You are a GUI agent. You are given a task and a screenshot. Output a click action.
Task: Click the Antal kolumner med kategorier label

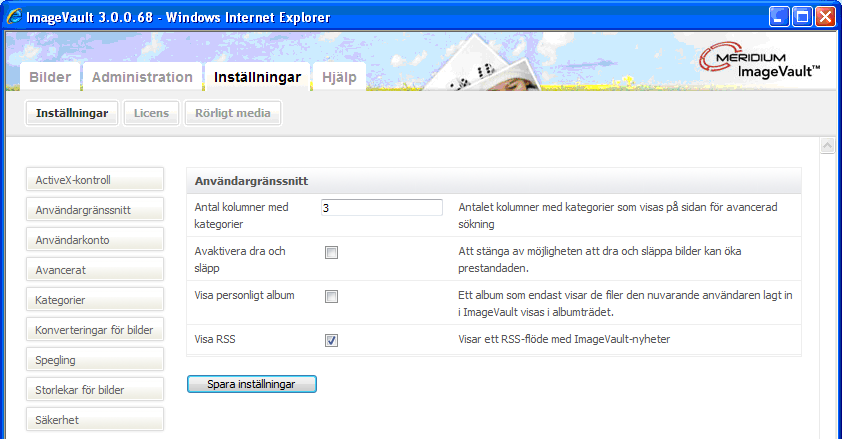tap(242, 215)
